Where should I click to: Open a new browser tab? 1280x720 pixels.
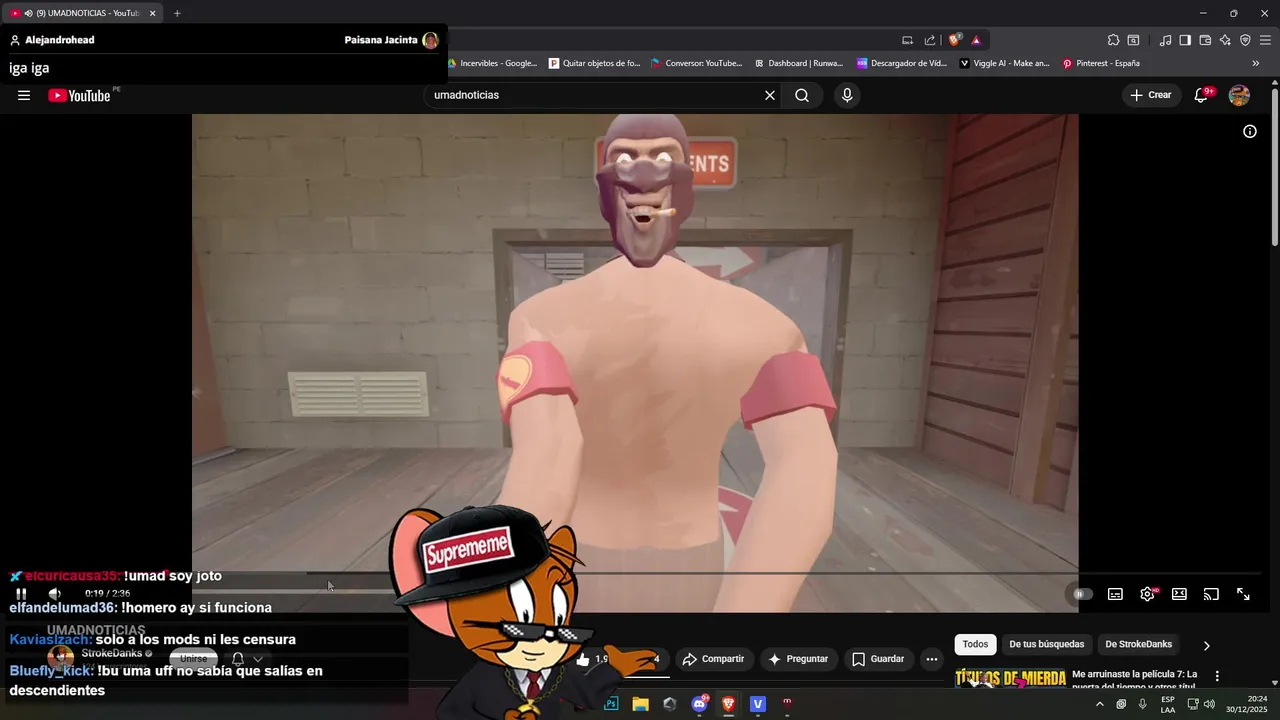coord(177,13)
